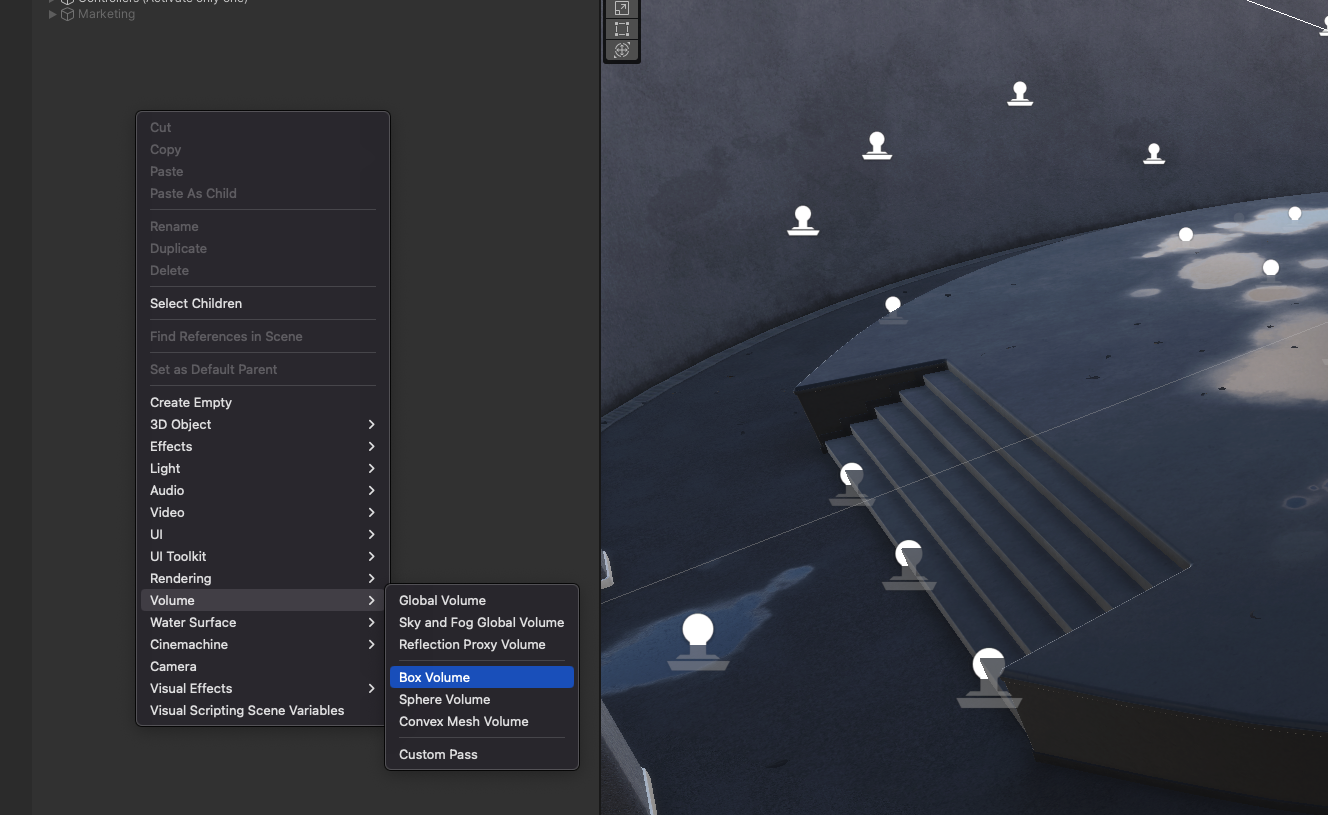Image resolution: width=1328 pixels, height=815 pixels.
Task: Open the UI Toolkit submenu arrow
Action: click(371, 556)
